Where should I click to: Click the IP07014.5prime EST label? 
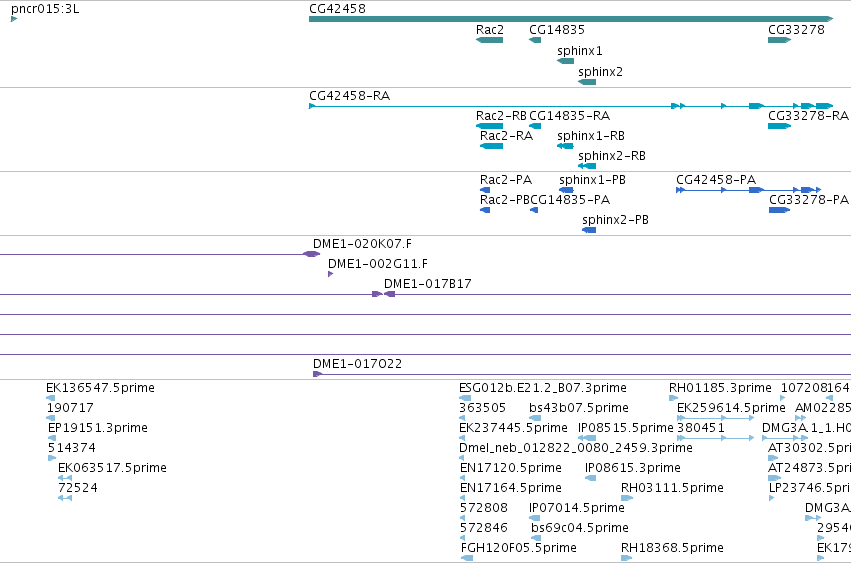click(577, 508)
